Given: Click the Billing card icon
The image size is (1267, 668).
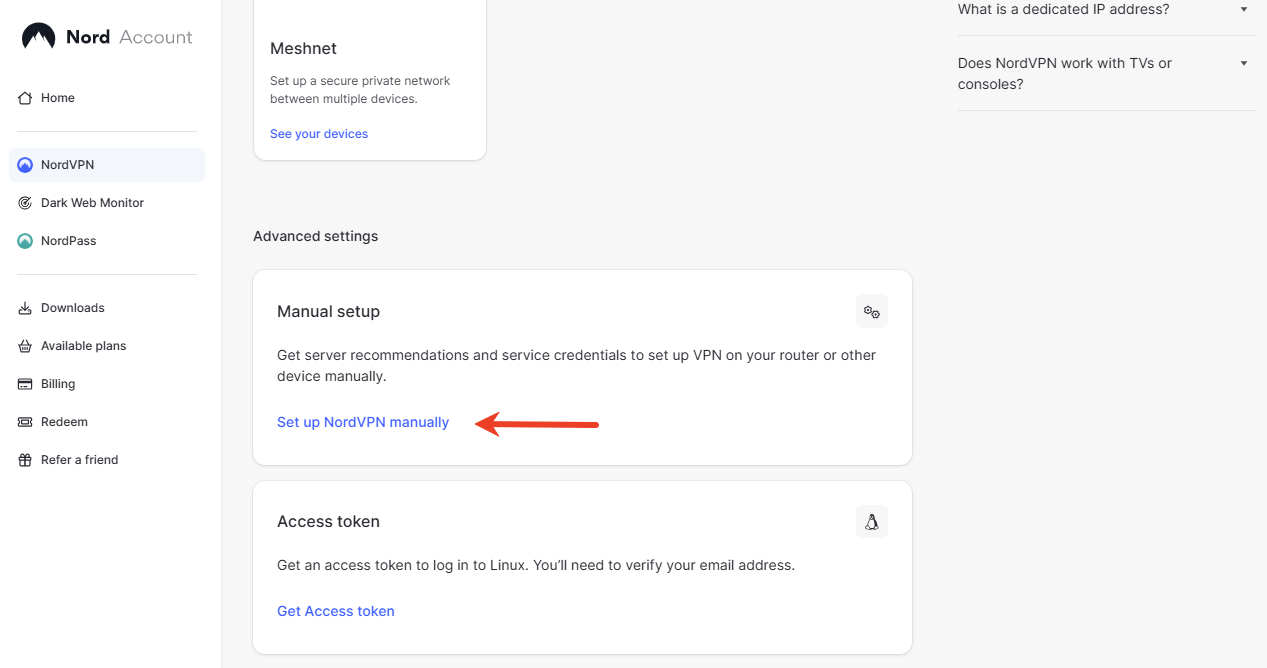Looking at the screenshot, I should click(x=25, y=384).
